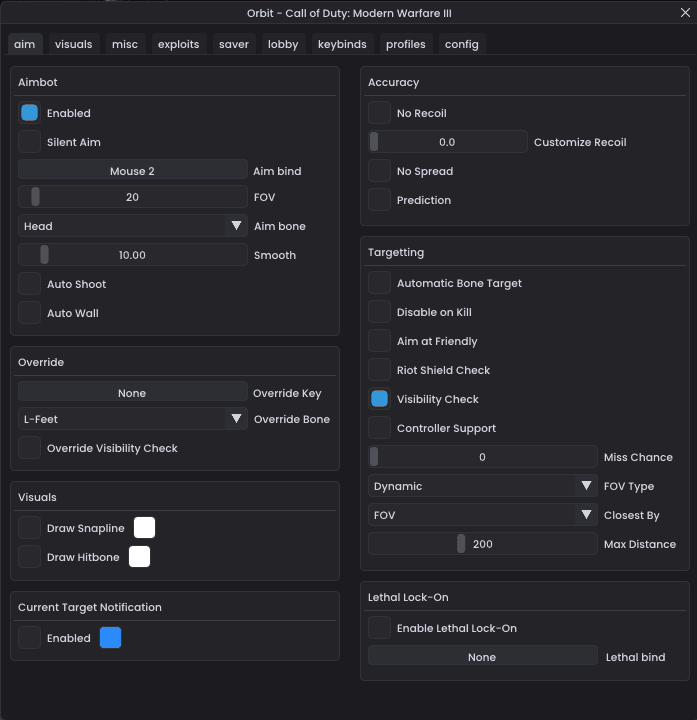Click the Max Distance slider
697x720 pixels.
point(483,544)
